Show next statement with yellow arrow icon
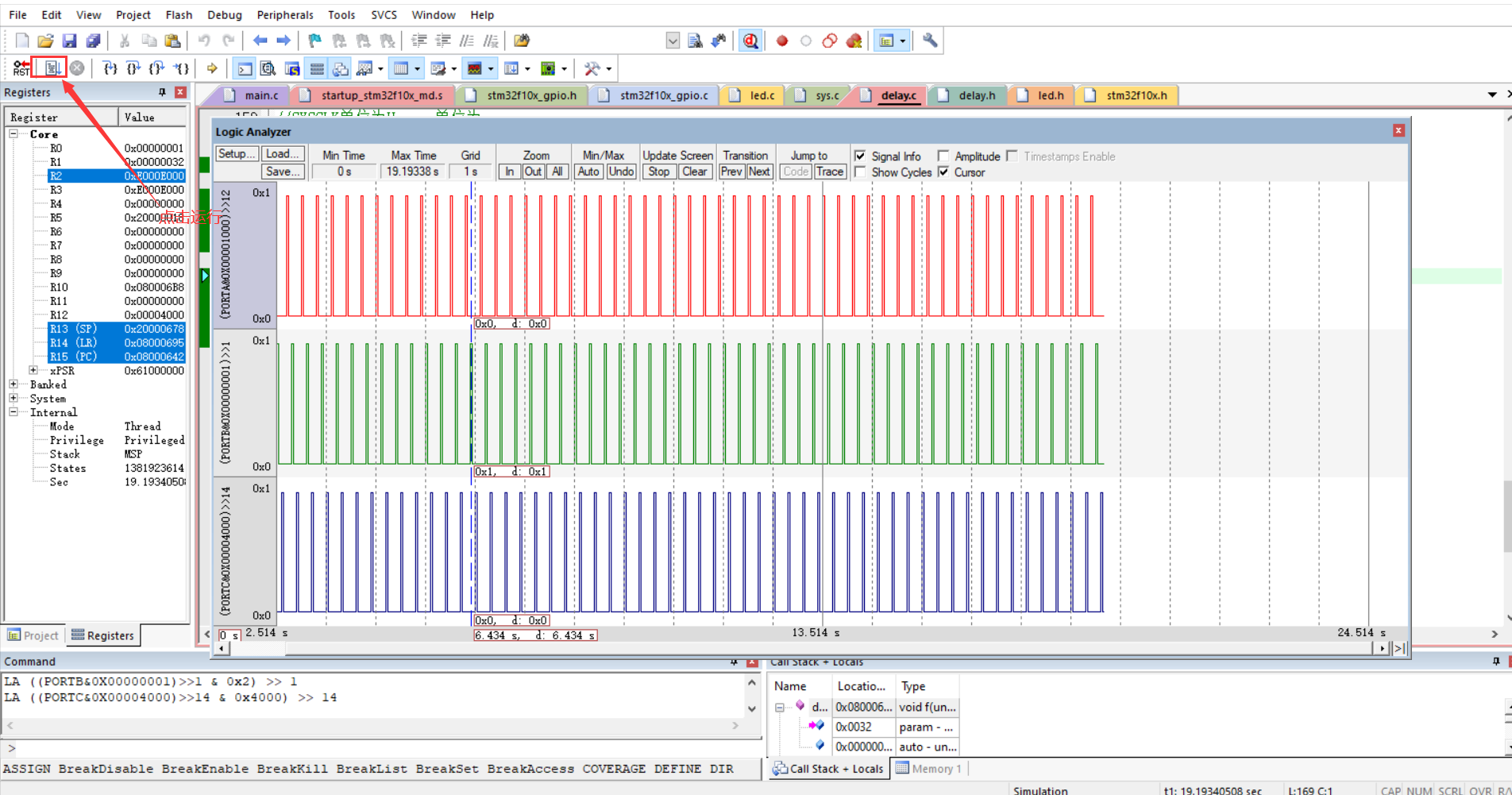The image size is (1512, 795). point(212,68)
